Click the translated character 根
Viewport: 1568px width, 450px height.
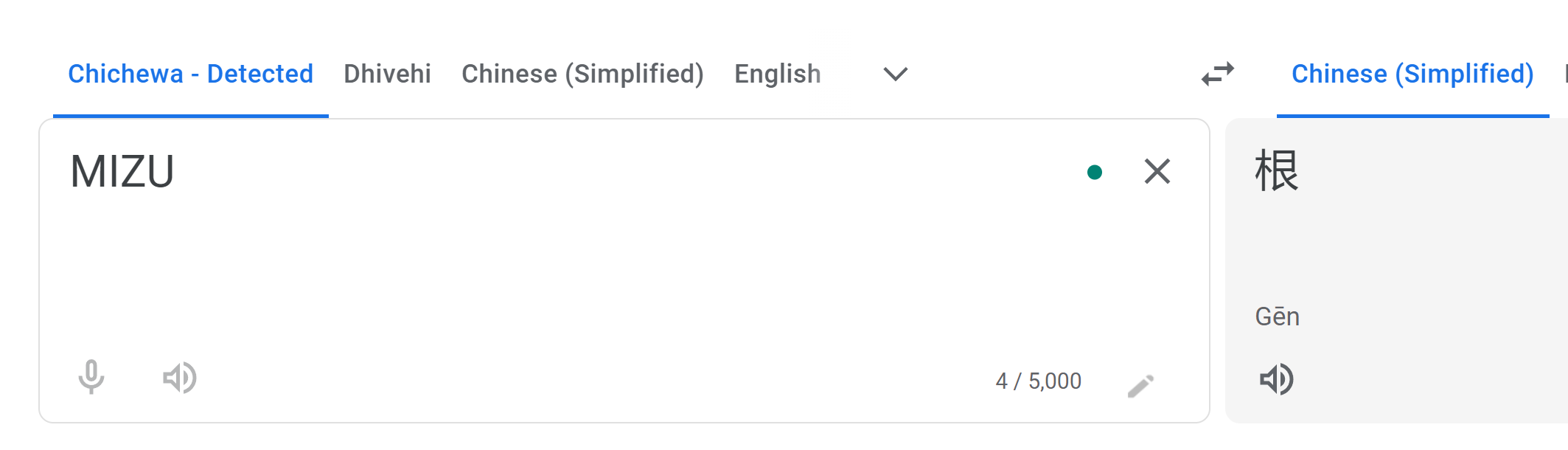(x=1276, y=170)
